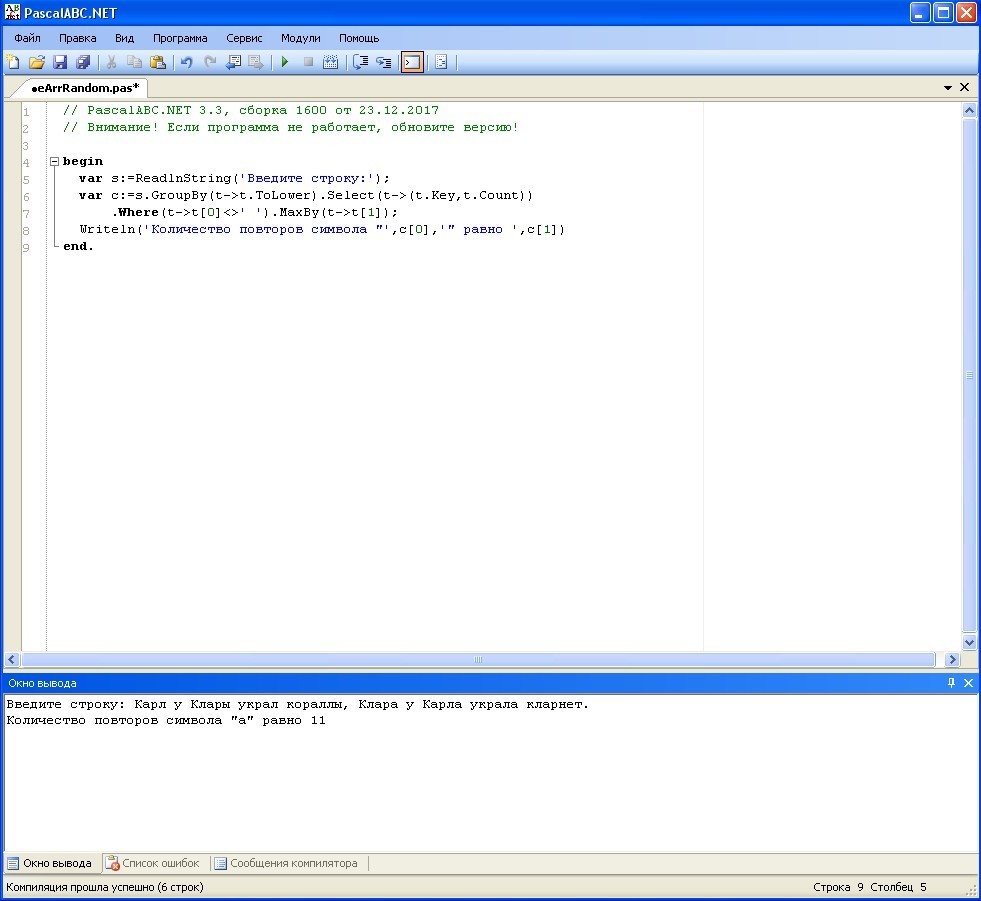Click the New file toolbar icon
The width and height of the screenshot is (981, 901).
pyautogui.click(x=13, y=62)
